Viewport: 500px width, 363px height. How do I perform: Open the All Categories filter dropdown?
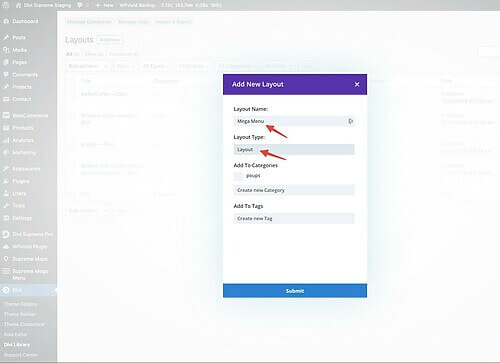237,66
